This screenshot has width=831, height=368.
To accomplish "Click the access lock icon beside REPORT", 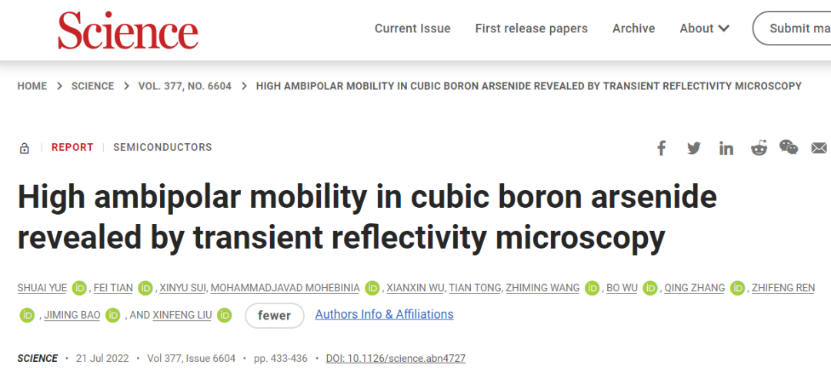I will 24,148.
